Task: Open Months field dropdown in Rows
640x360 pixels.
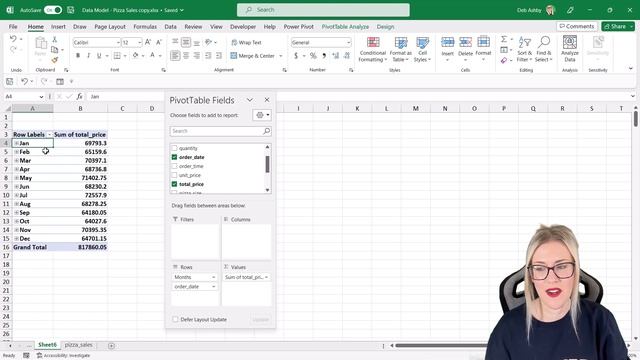Action: 213,277
